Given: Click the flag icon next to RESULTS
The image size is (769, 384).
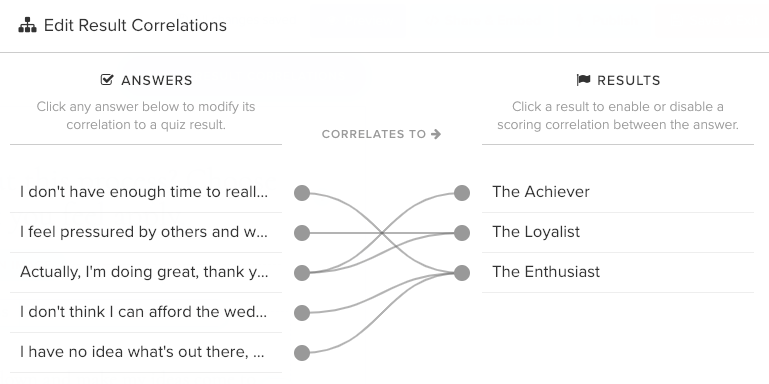Looking at the screenshot, I should click(584, 80).
